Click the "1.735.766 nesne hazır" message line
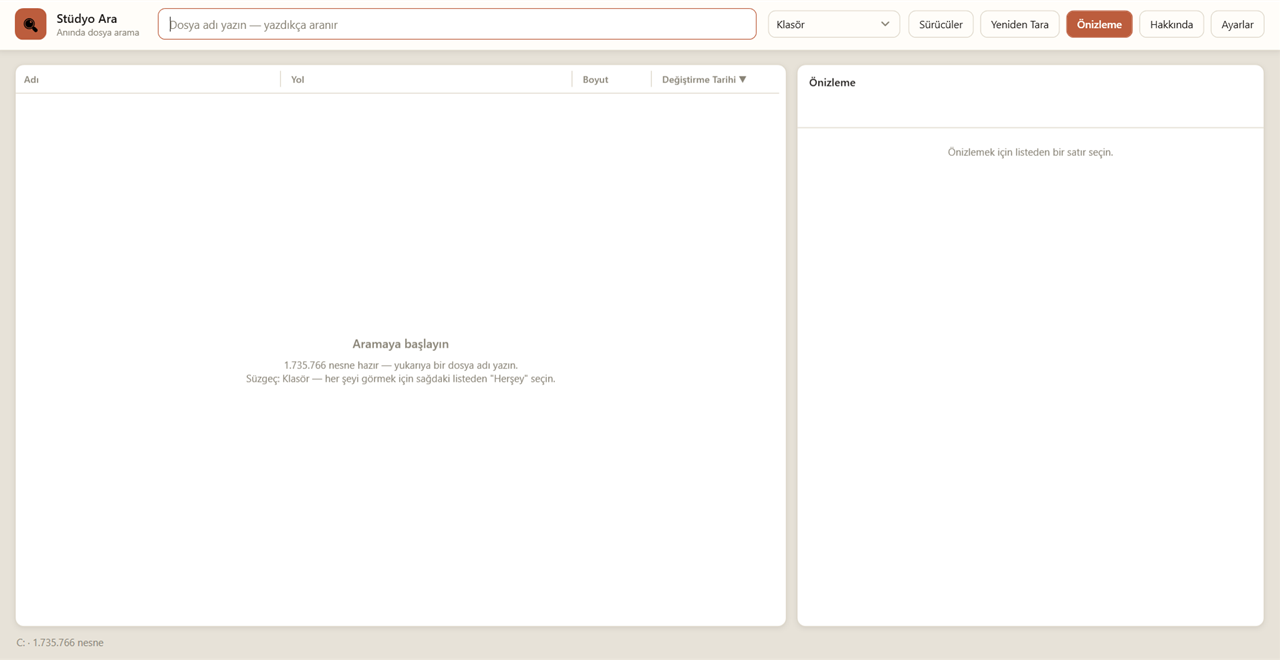 click(x=400, y=365)
